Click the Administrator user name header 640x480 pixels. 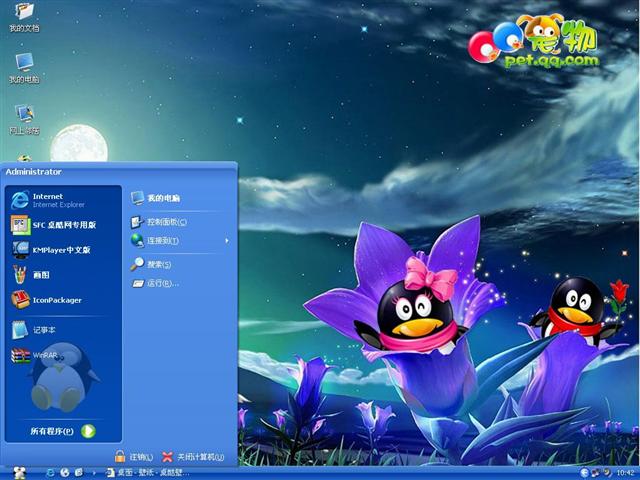tap(33, 172)
